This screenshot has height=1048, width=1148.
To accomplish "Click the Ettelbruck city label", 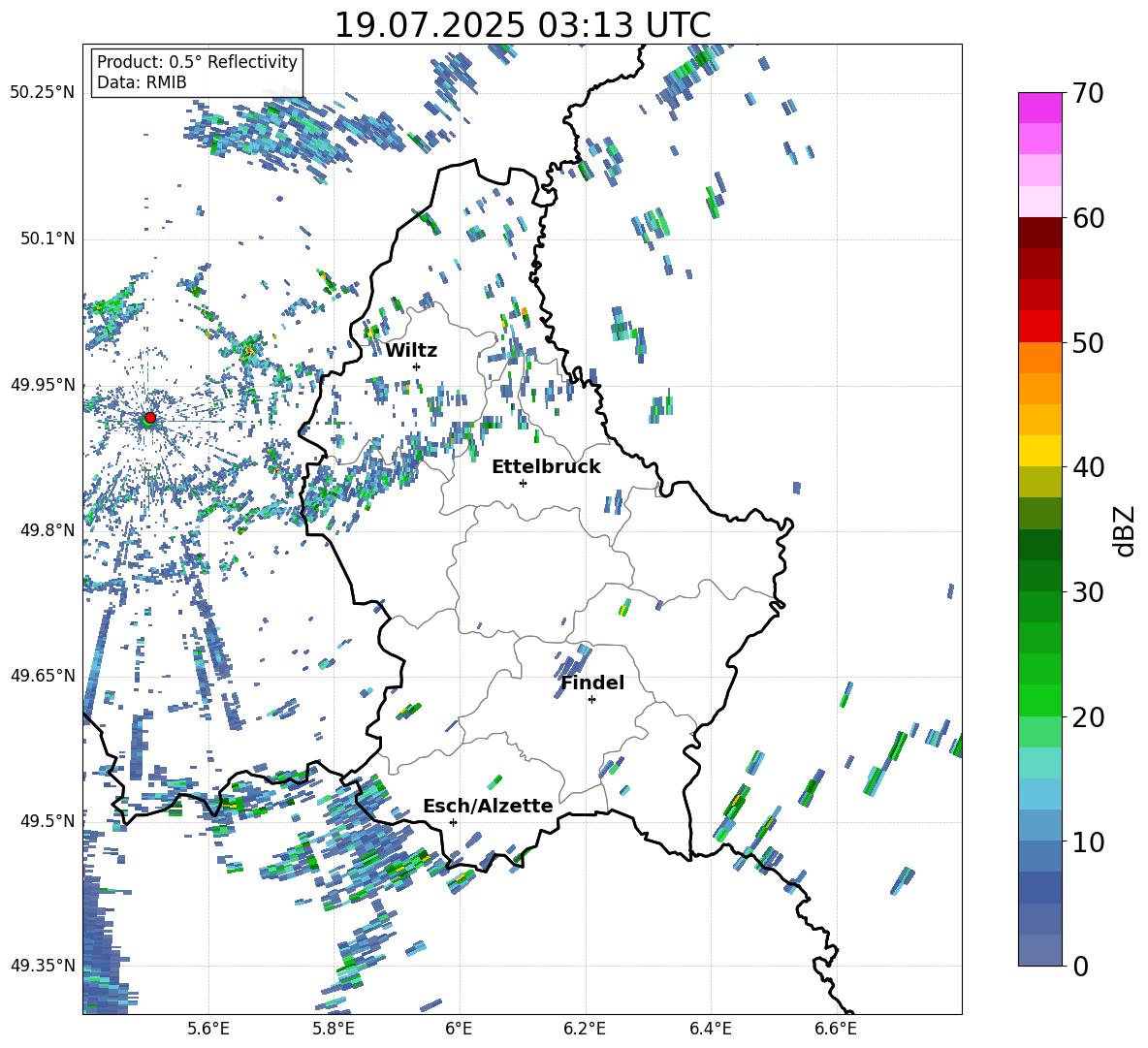I will point(546,467).
